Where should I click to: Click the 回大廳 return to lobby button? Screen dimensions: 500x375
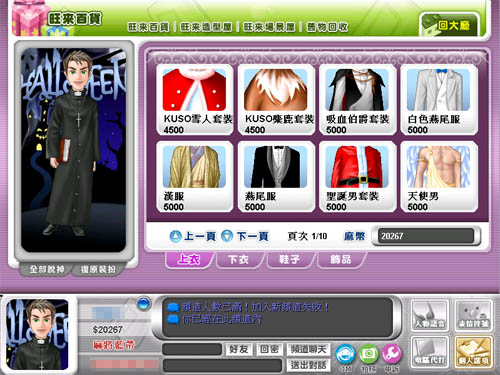450,25
